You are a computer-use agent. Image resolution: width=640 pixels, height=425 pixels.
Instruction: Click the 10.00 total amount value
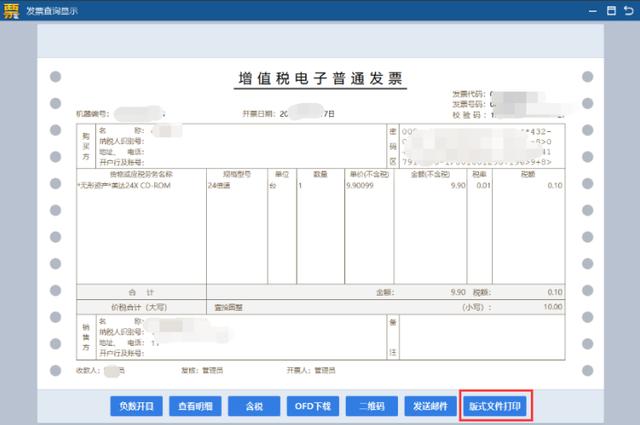(x=553, y=307)
